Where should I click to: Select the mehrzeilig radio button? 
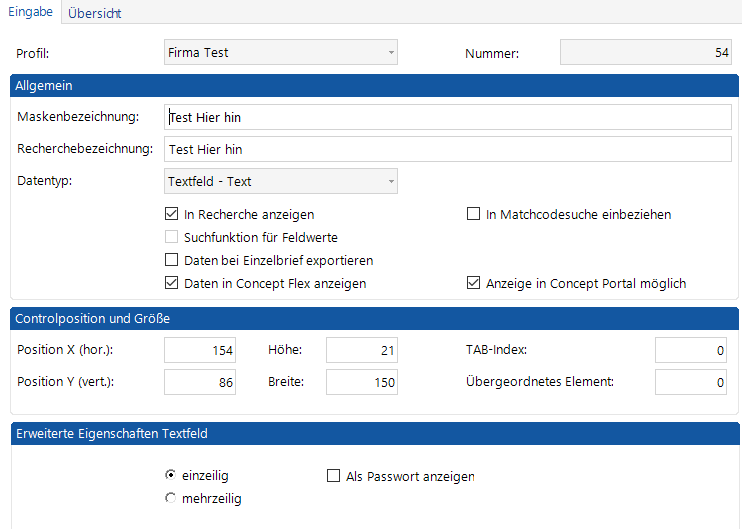171,498
